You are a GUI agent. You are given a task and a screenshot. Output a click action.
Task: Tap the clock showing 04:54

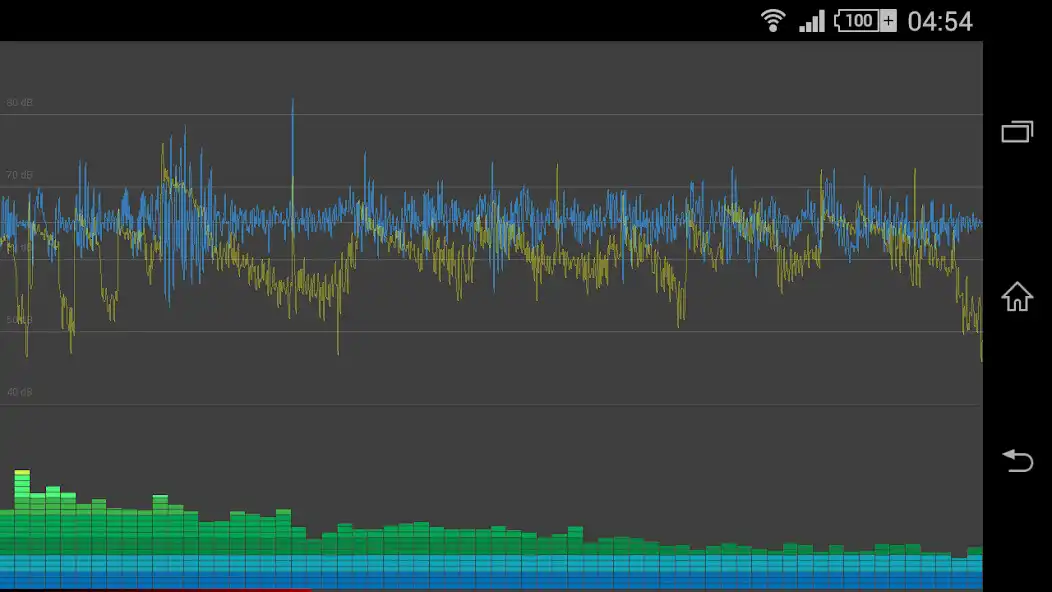[940, 20]
